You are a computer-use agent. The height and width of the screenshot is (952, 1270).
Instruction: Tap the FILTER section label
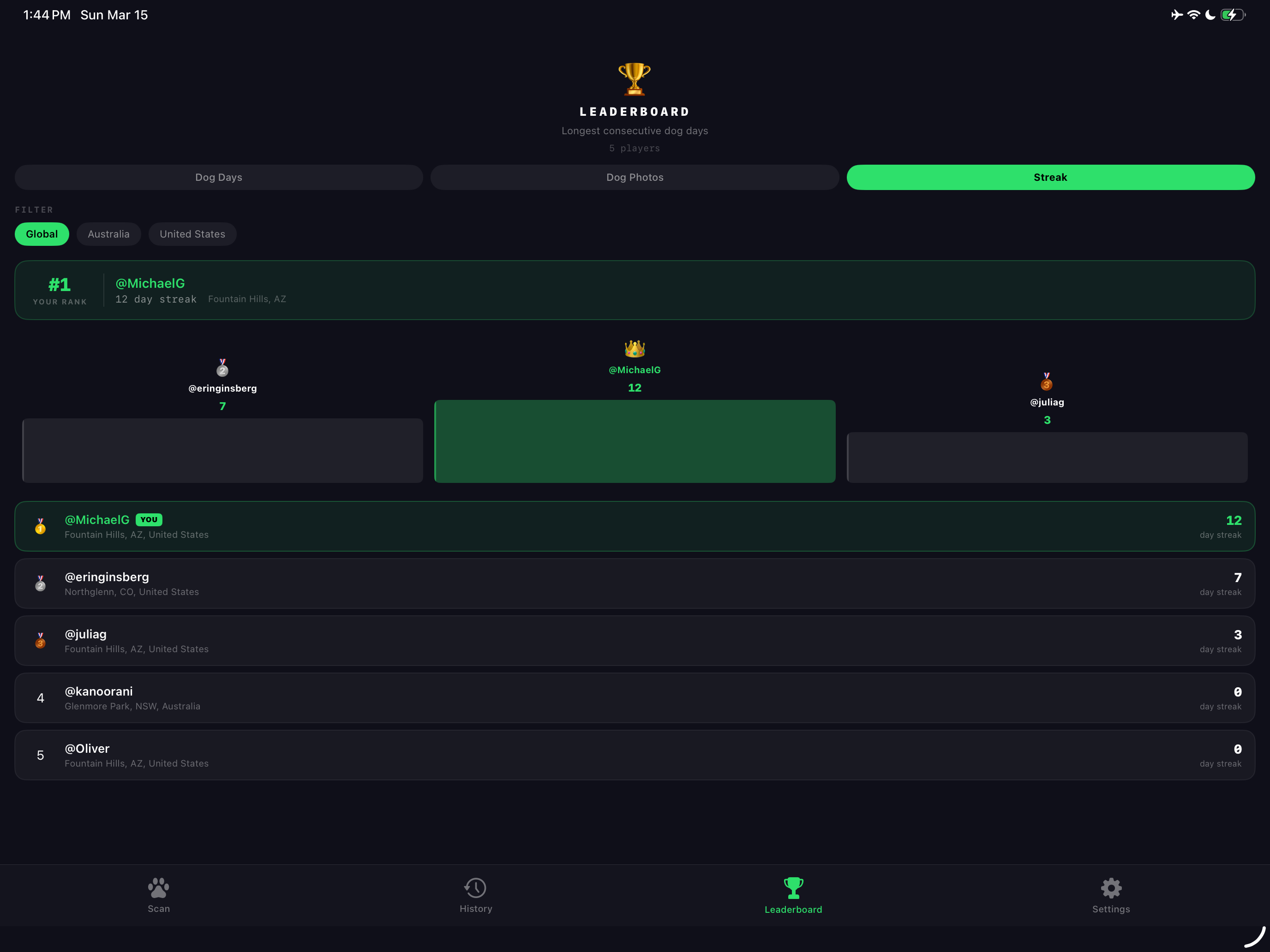34,210
